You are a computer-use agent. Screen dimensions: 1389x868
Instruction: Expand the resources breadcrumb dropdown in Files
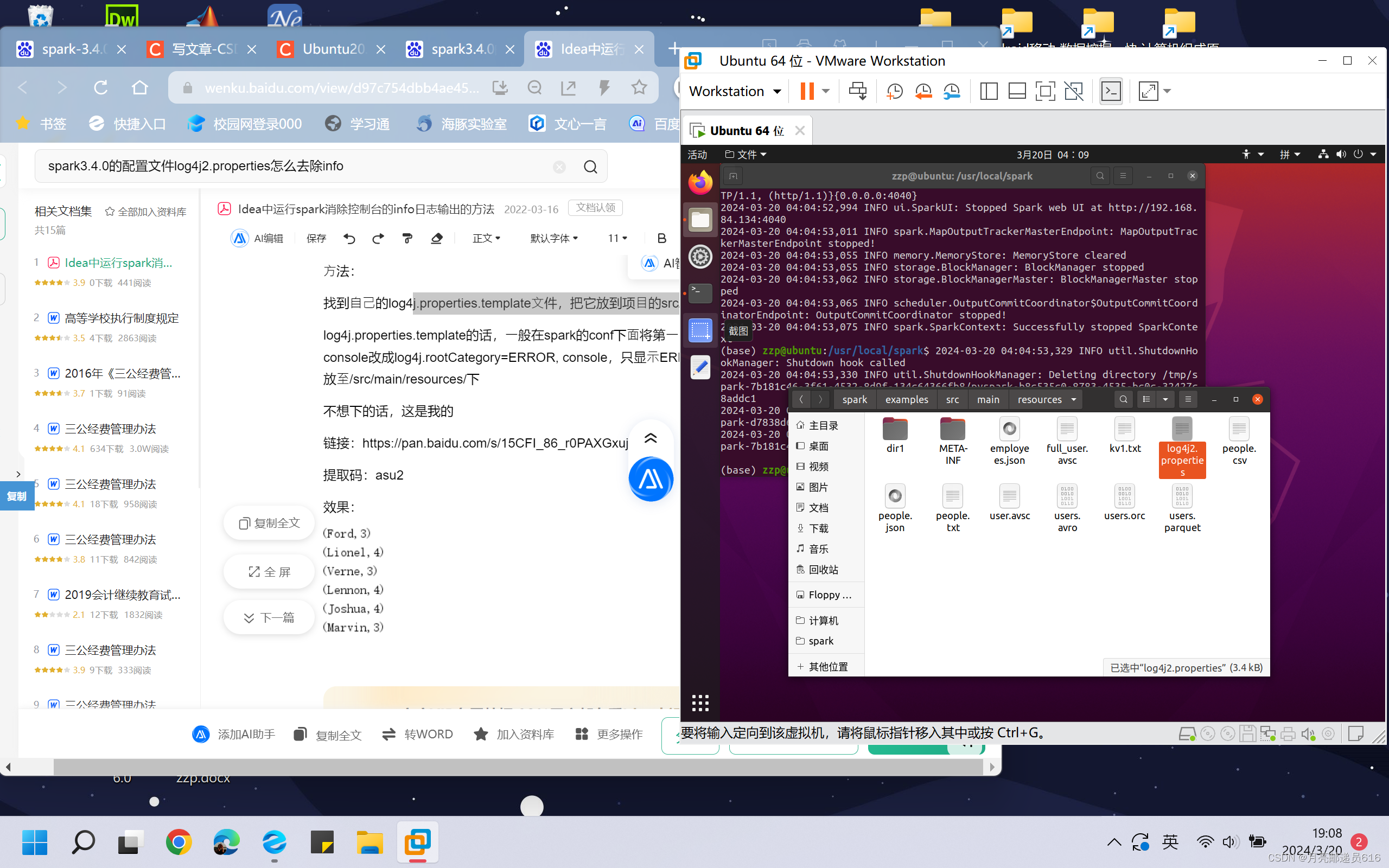coord(1074,399)
